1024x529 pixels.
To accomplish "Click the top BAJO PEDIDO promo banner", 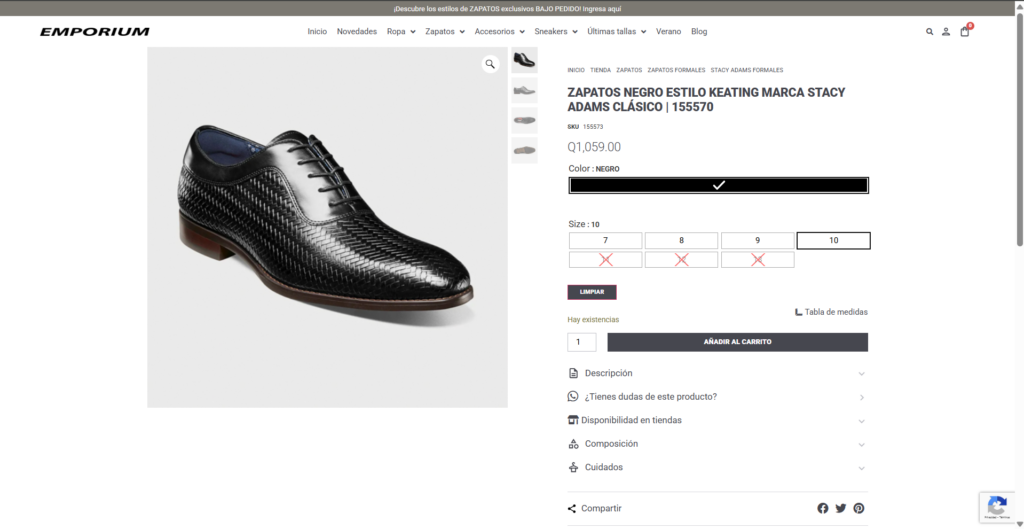I will coord(507,9).
